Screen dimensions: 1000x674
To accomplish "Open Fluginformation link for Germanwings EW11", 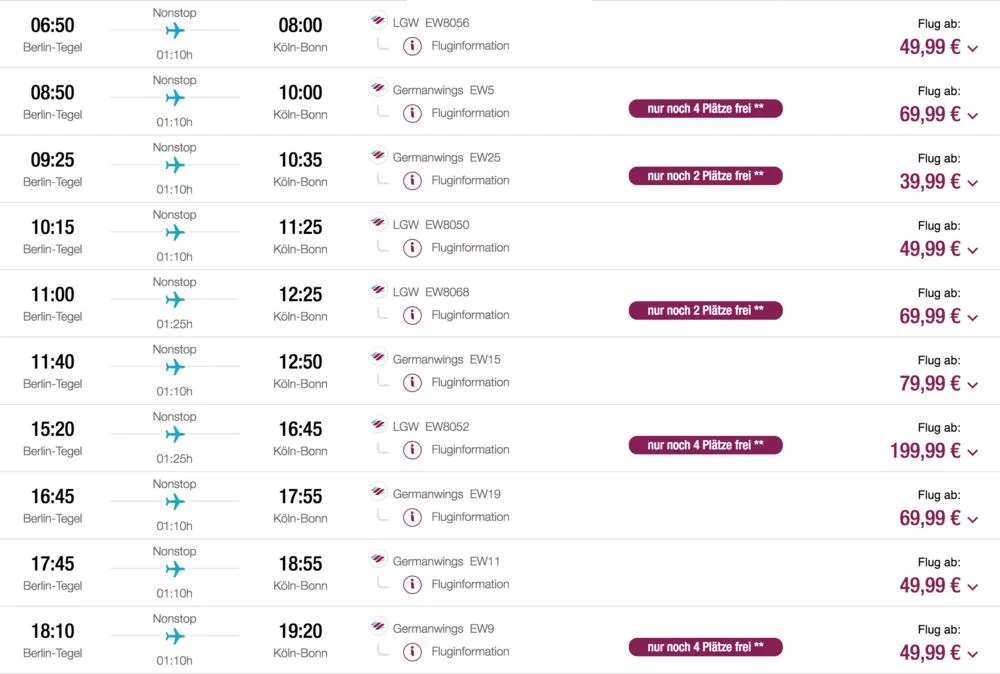I will (470, 584).
